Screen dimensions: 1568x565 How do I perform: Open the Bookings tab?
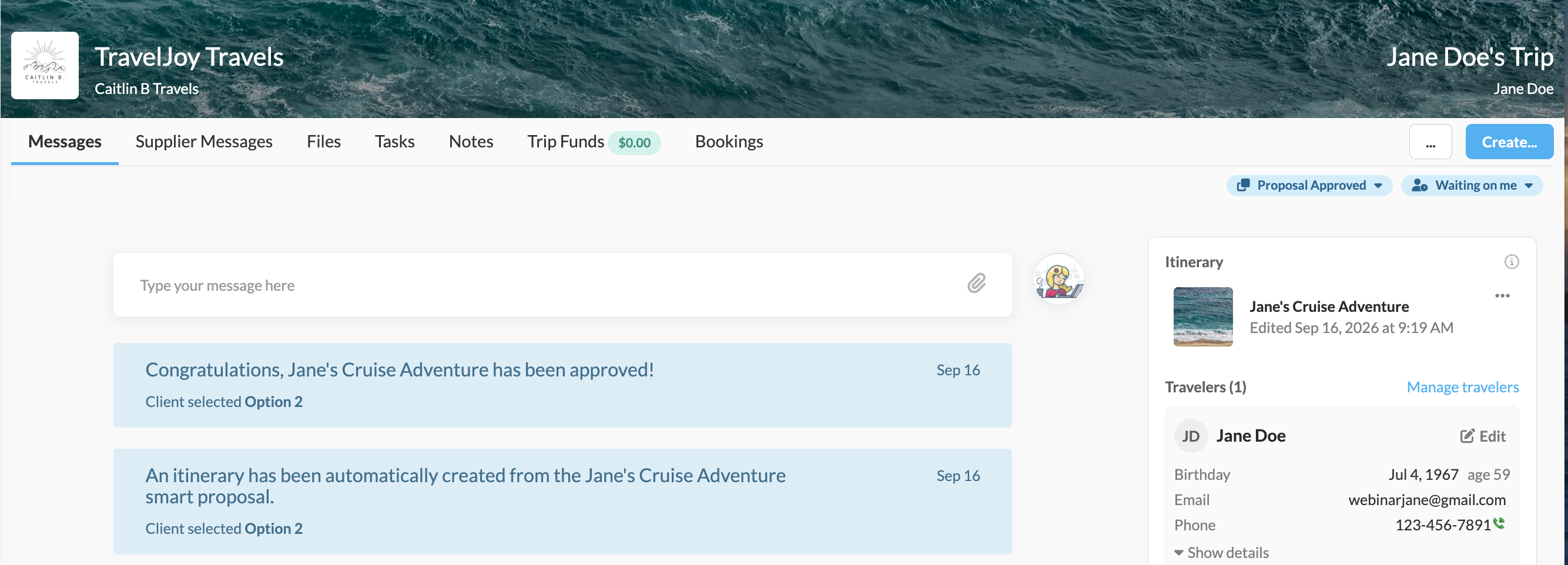[x=729, y=142]
